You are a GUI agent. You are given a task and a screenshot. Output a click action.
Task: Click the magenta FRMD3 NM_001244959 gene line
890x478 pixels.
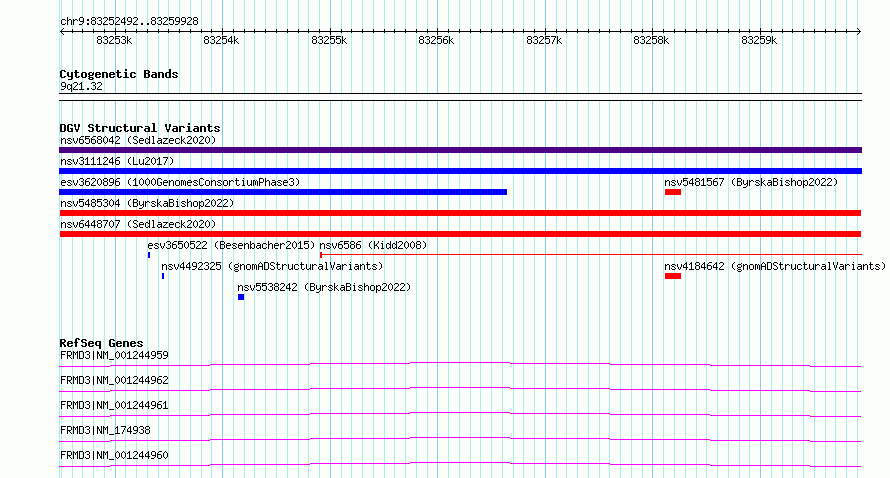pos(460,364)
